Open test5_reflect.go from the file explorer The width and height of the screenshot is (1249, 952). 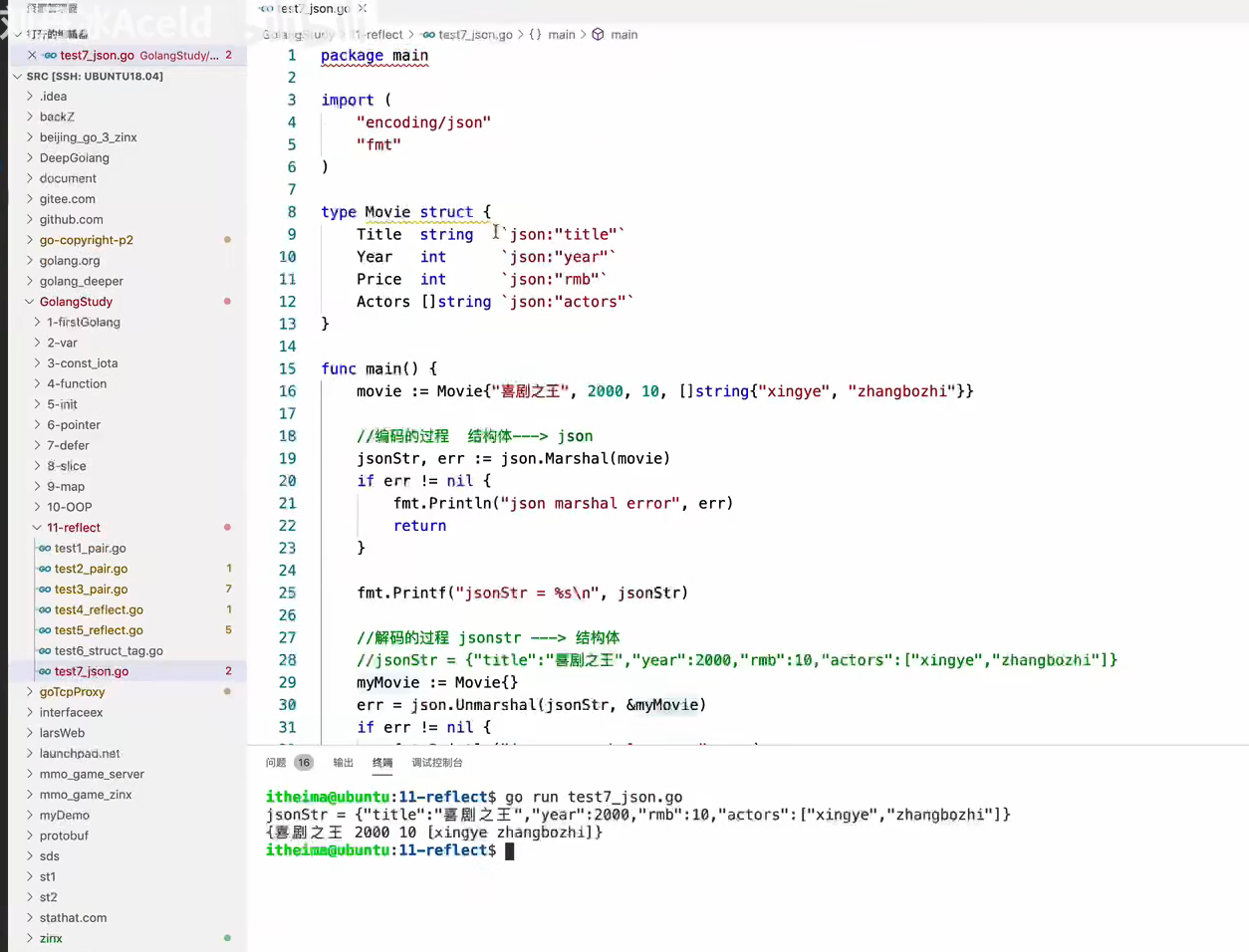click(x=99, y=630)
